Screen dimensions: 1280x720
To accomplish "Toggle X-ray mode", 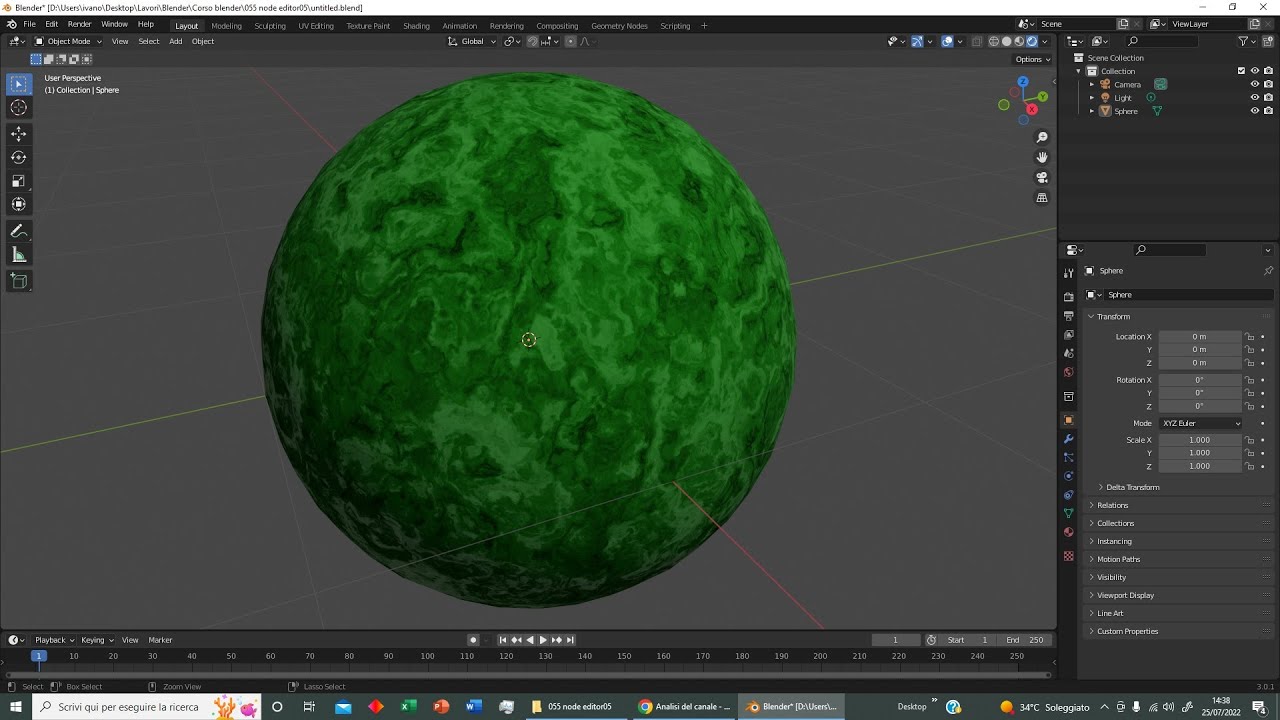I will 977,41.
